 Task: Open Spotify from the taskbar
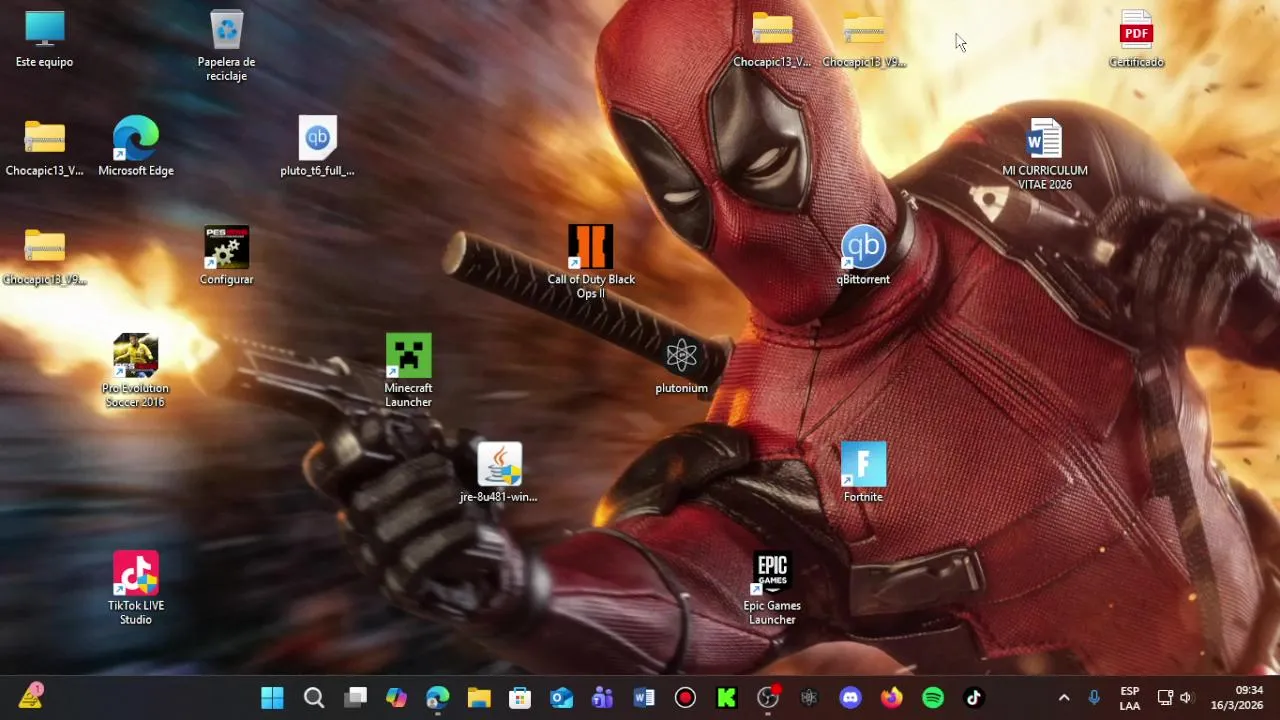coord(933,698)
